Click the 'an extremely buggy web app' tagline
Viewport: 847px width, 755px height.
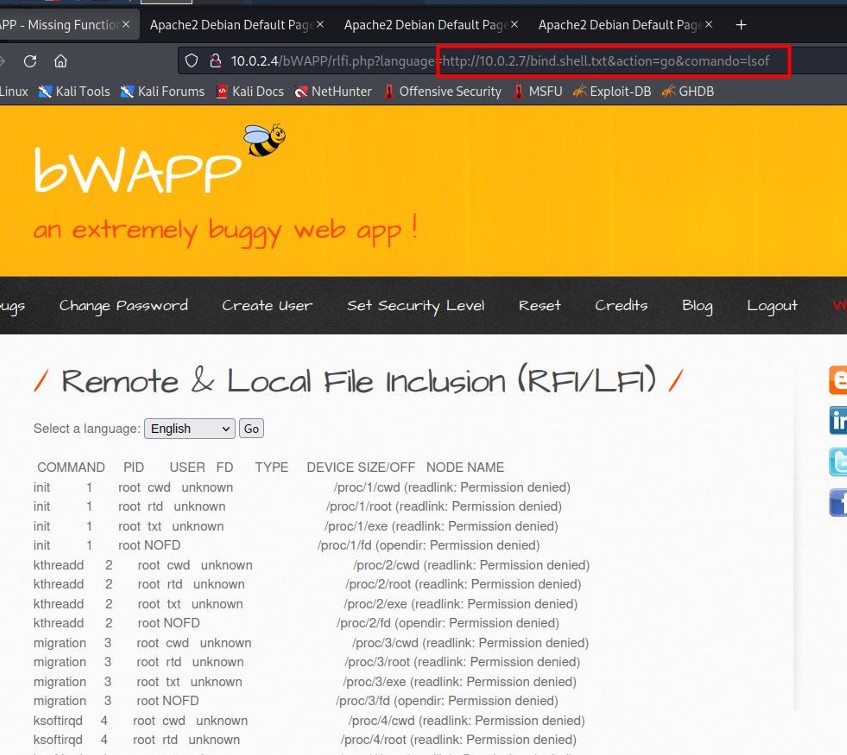(x=225, y=230)
